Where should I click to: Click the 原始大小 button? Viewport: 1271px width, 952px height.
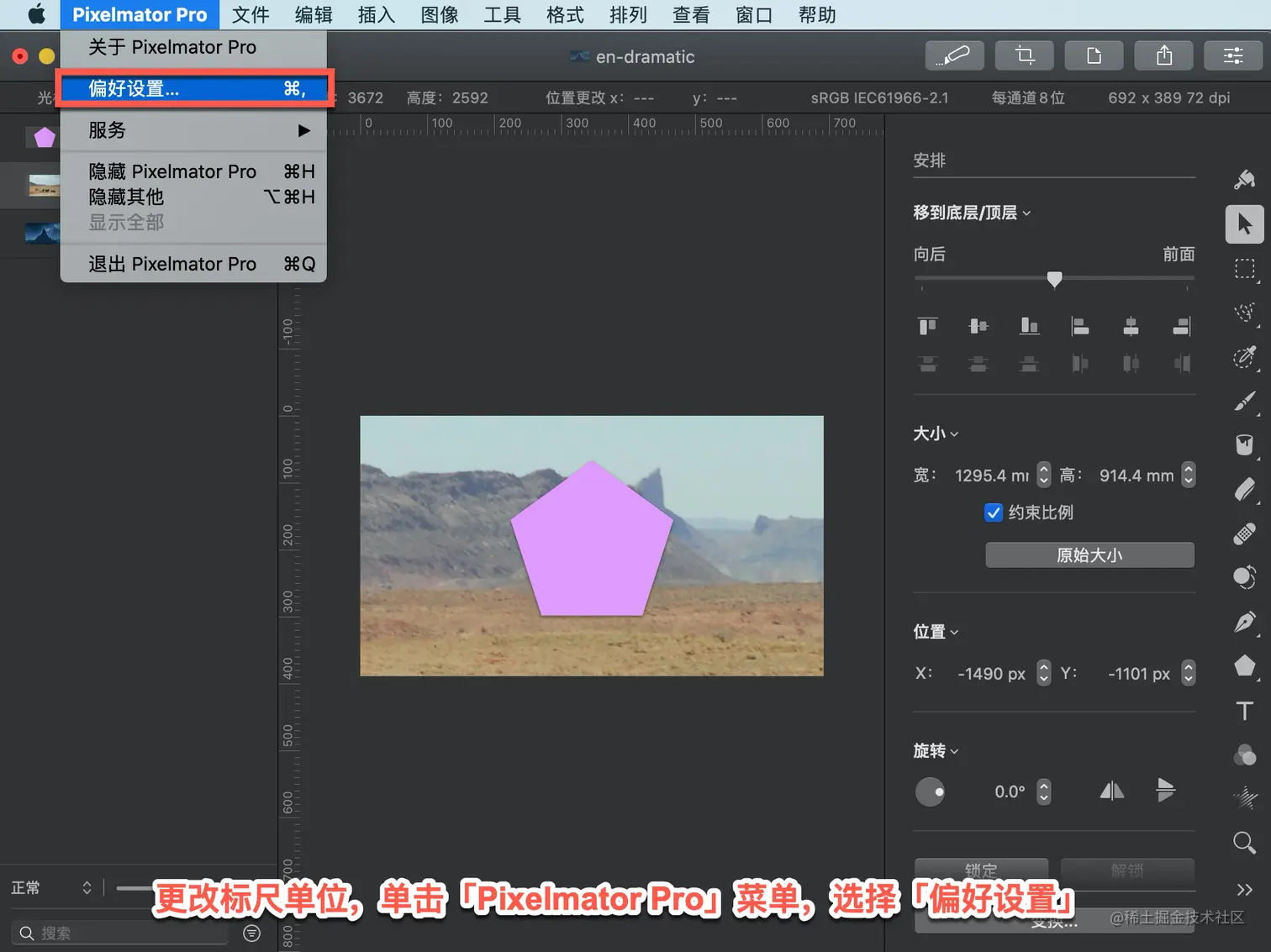[1089, 555]
